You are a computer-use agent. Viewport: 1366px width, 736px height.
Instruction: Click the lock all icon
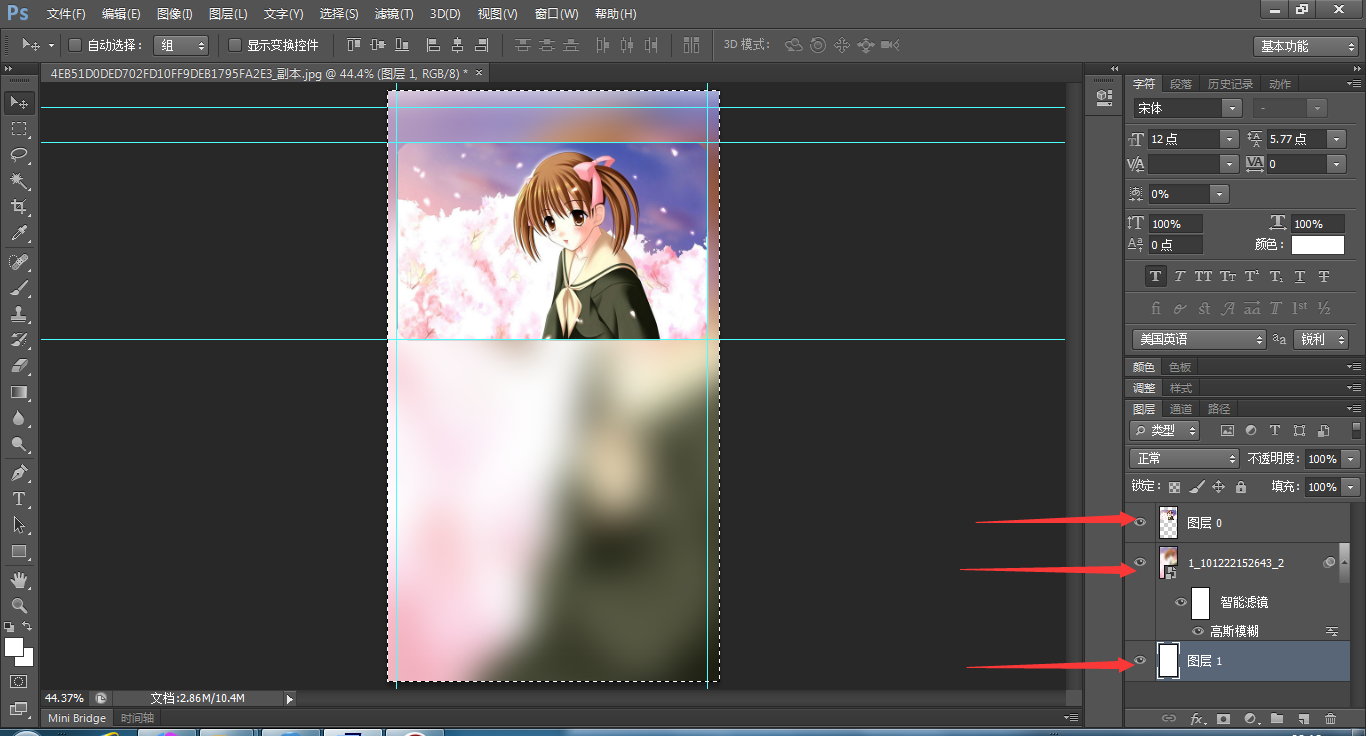(1241, 487)
